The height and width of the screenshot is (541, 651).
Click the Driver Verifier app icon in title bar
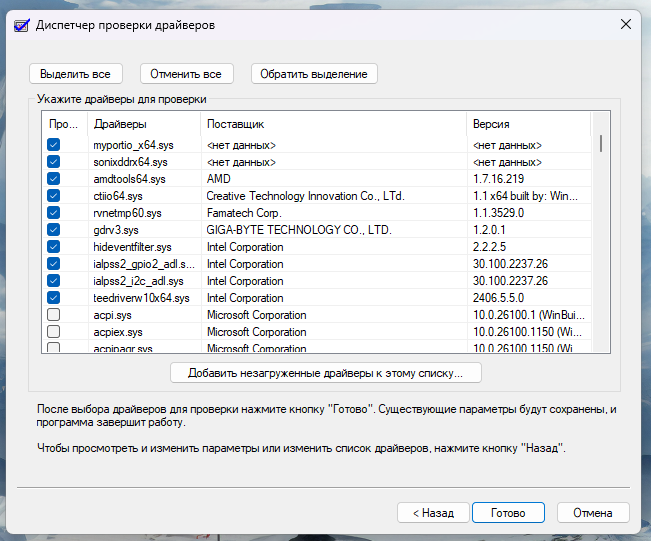(22, 25)
